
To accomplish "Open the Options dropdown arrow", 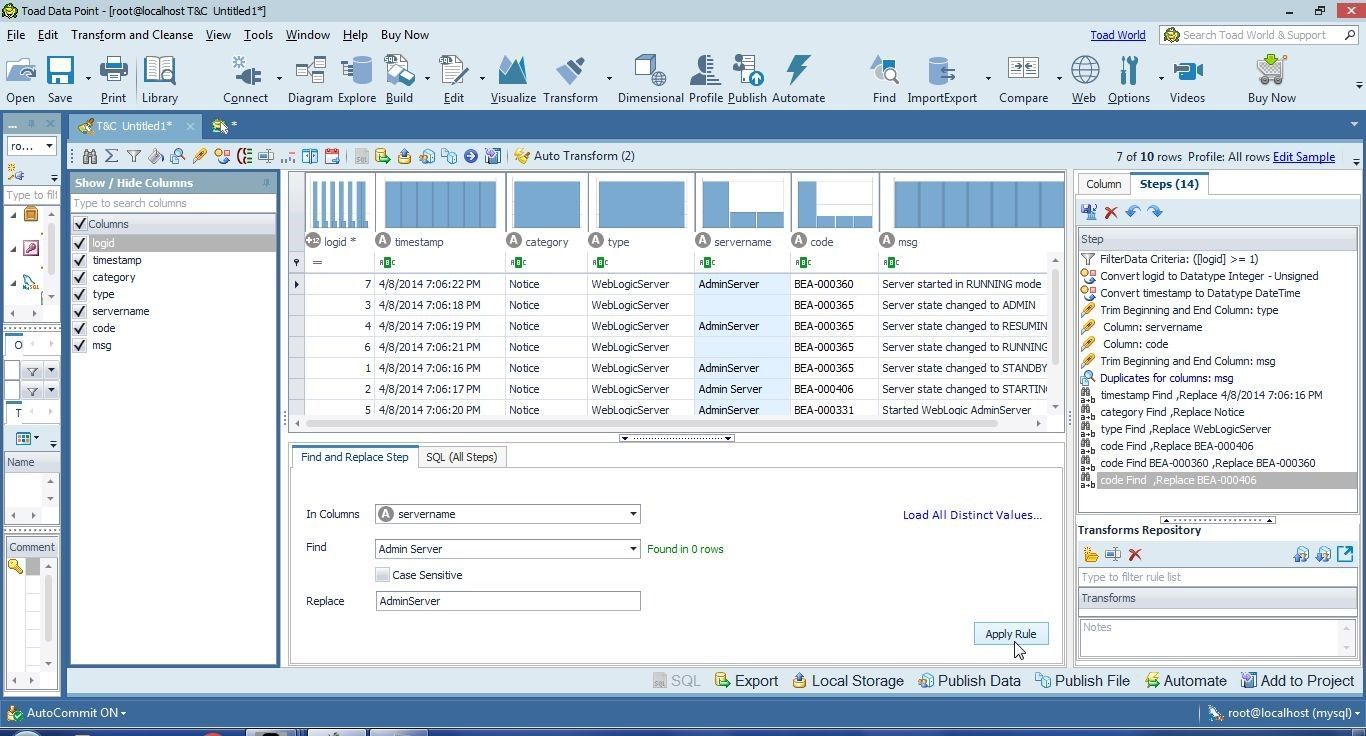I will click(x=1160, y=79).
